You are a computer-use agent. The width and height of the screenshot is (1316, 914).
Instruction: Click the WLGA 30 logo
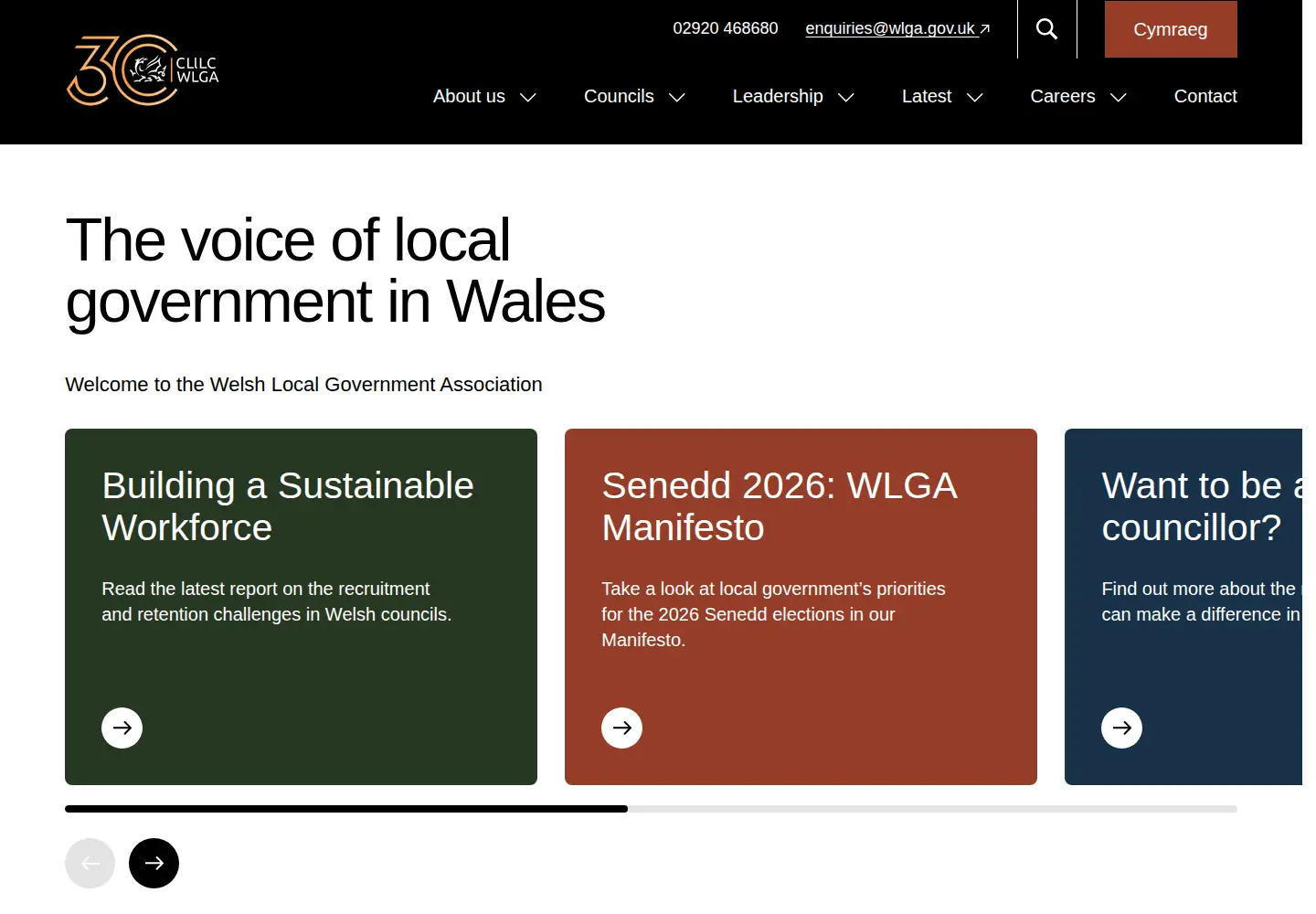[x=143, y=70]
